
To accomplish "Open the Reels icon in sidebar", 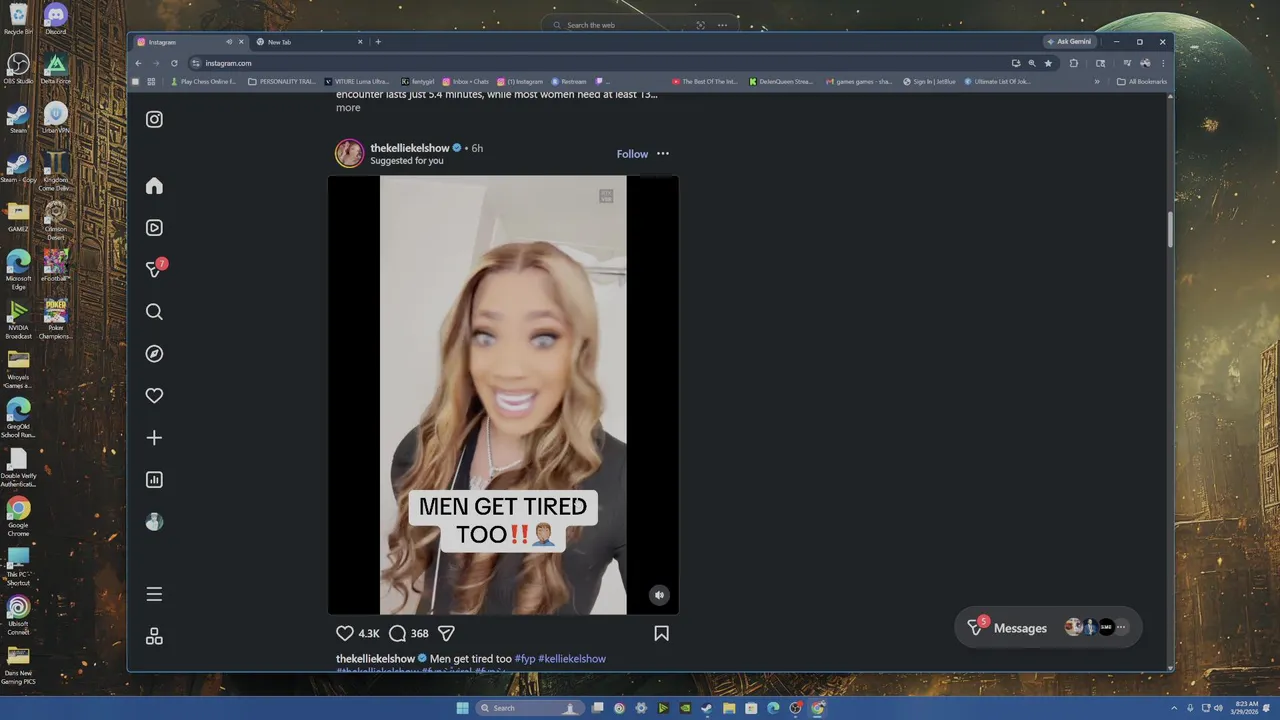I will point(154,228).
